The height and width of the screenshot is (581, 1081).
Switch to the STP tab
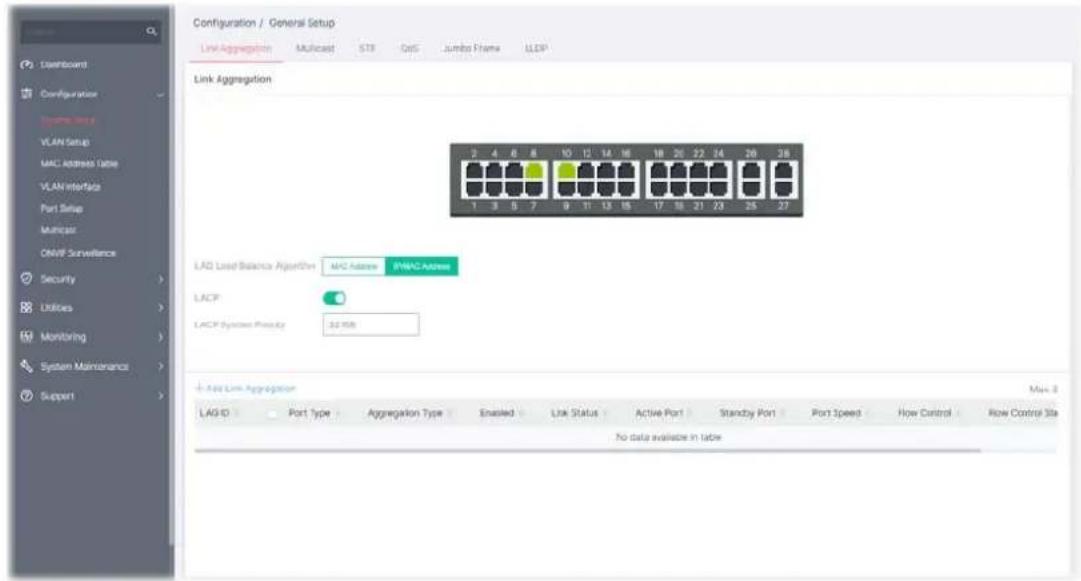367,48
